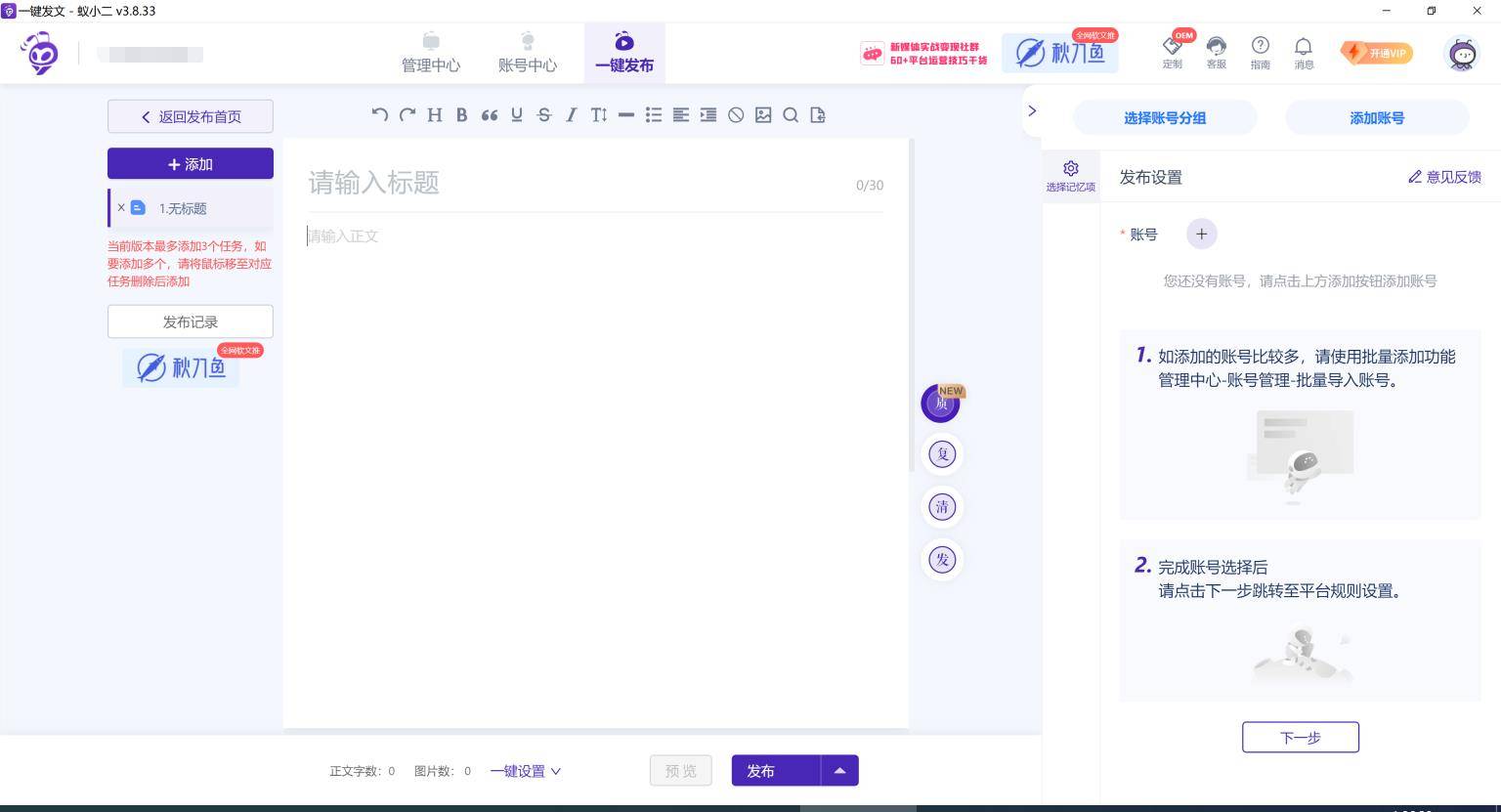The height and width of the screenshot is (812, 1501).
Task: Click the body text area 请输入正文
Action: point(596,236)
